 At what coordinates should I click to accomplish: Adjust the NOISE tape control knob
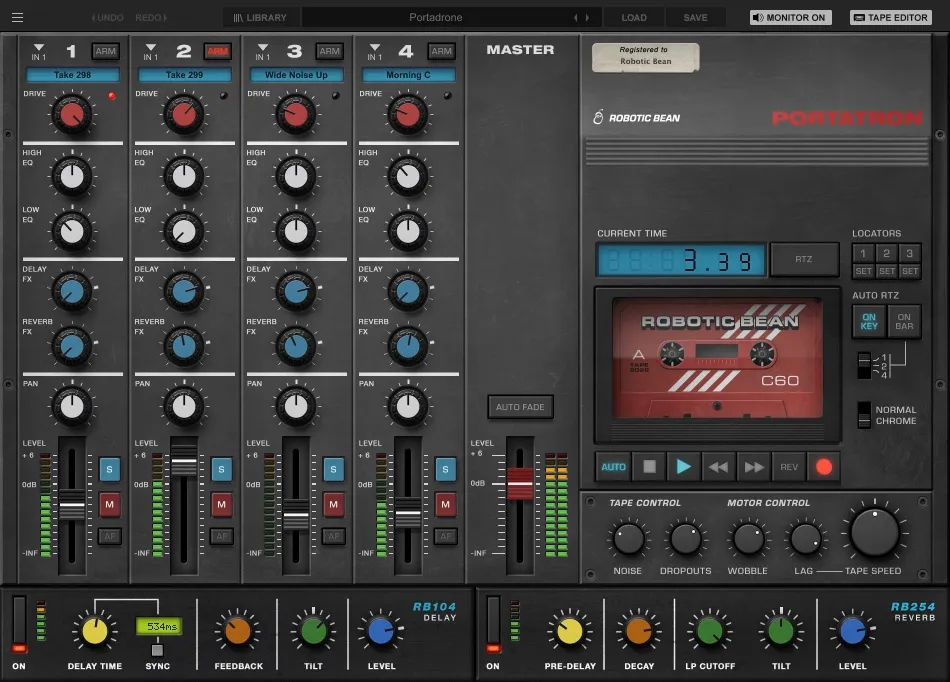[628, 538]
